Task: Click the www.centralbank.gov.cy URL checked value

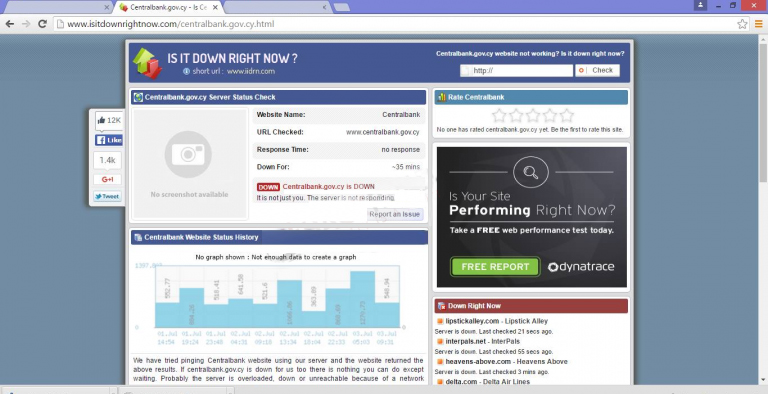Action: (383, 132)
